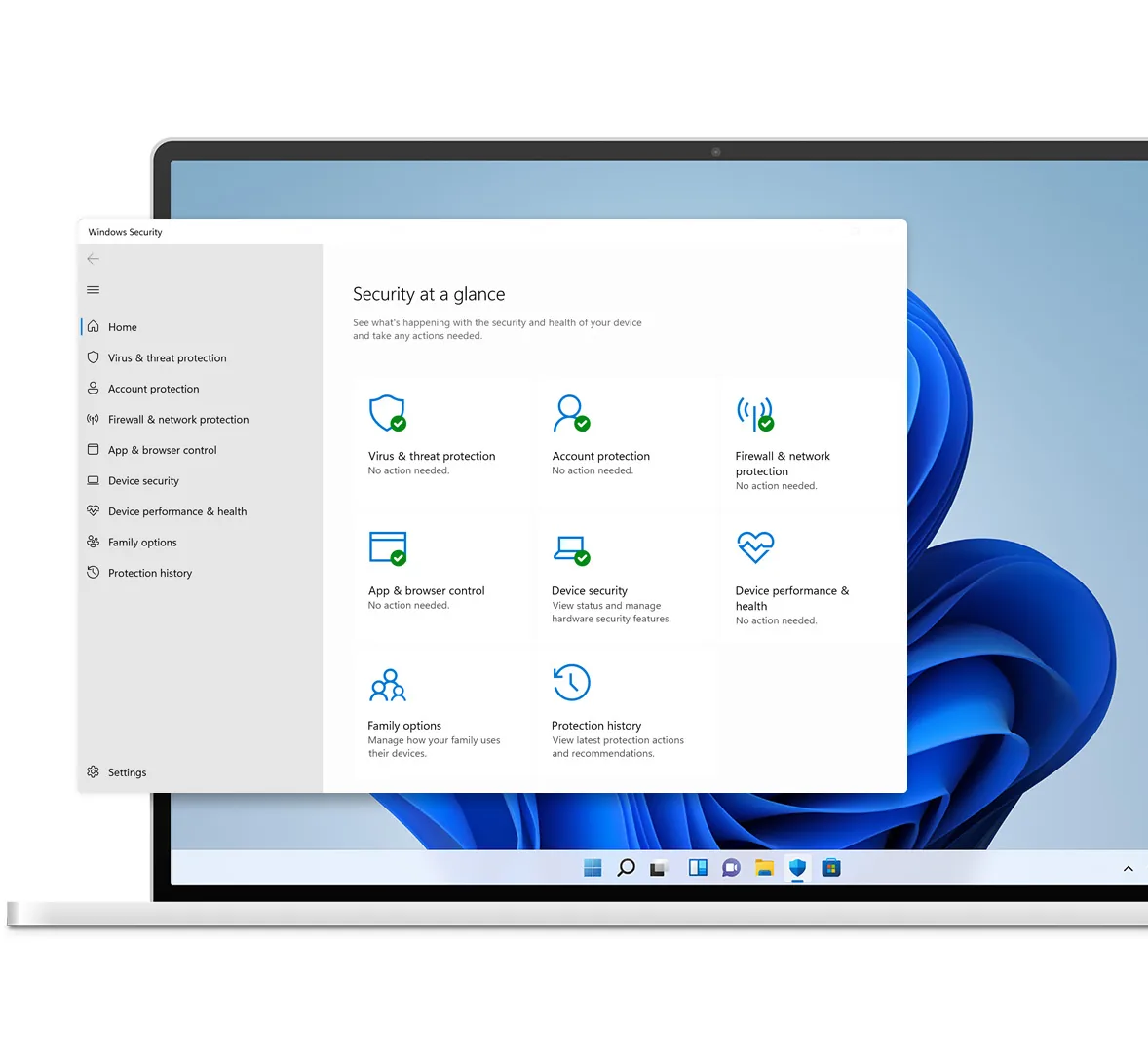
Task: Open the Device performance heart tile icon
Action: click(x=755, y=547)
